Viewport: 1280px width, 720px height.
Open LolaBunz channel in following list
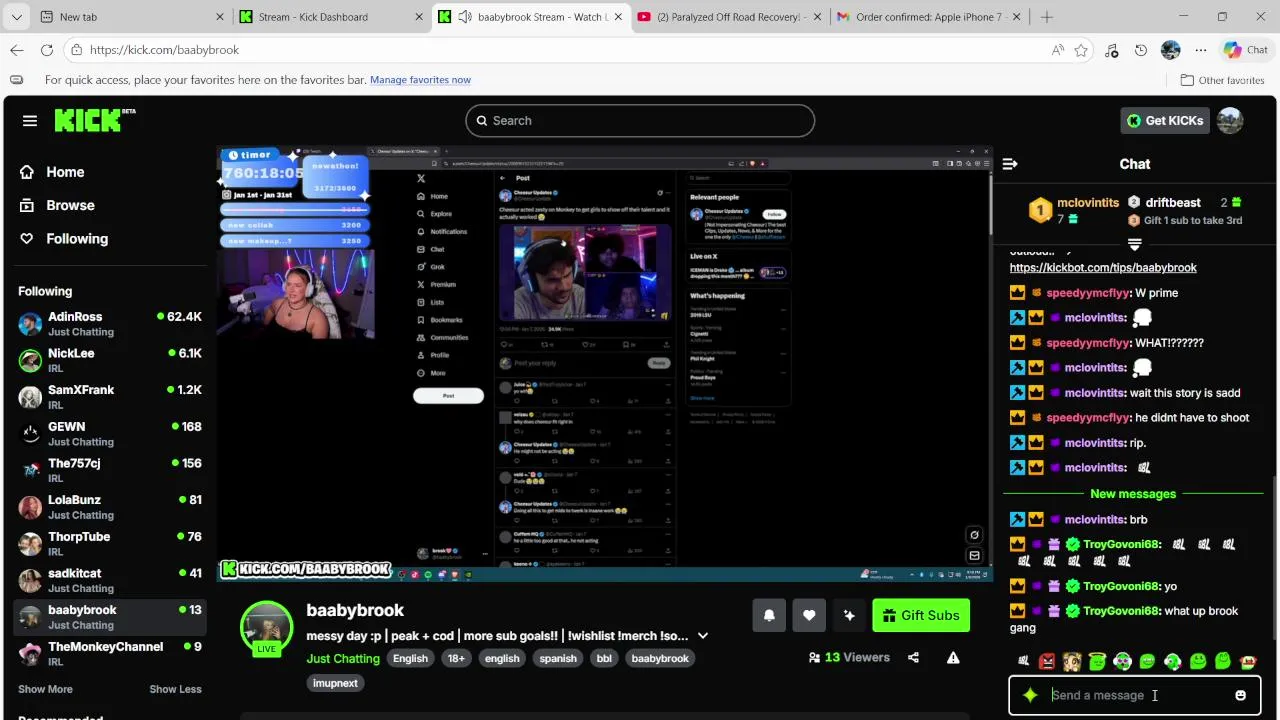pyautogui.click(x=110, y=507)
